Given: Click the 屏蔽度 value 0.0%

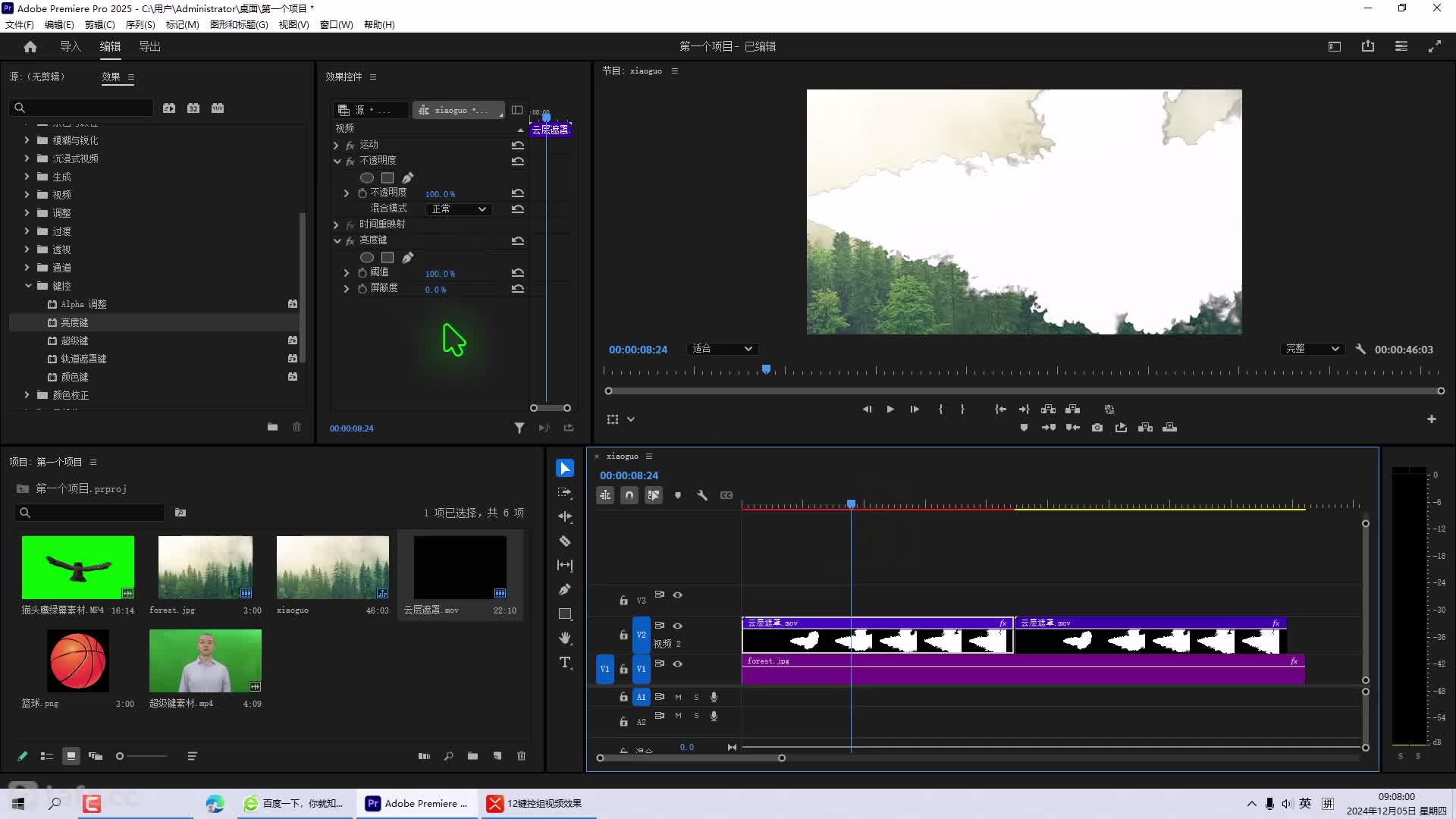Looking at the screenshot, I should point(435,290).
